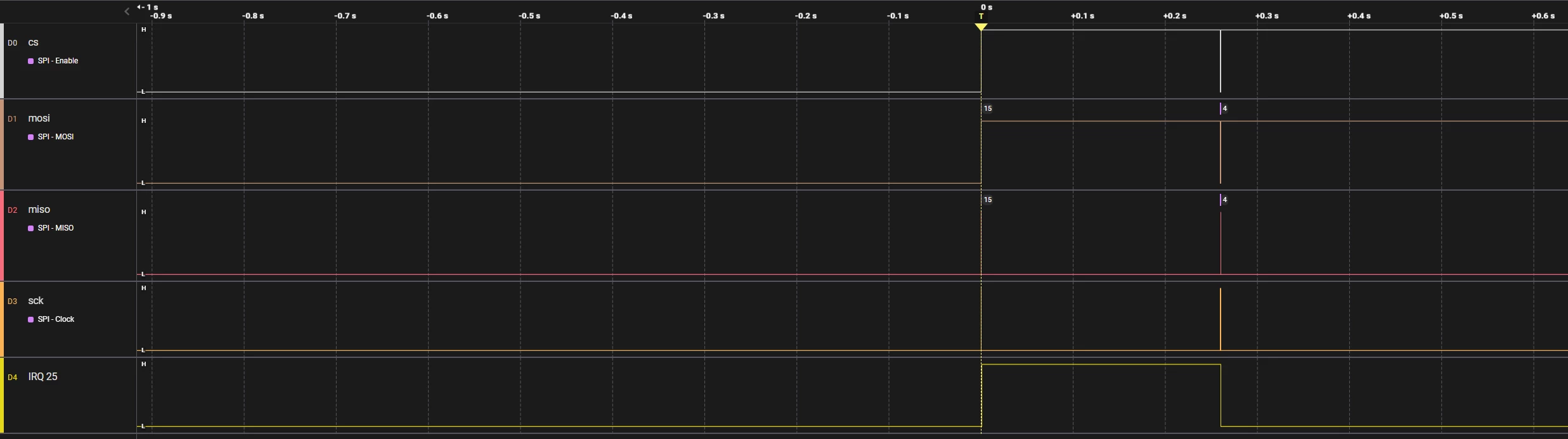The width and height of the screenshot is (1568, 439).
Task: Click the -0.1 s ruler tick label
Action: pyautogui.click(x=898, y=16)
